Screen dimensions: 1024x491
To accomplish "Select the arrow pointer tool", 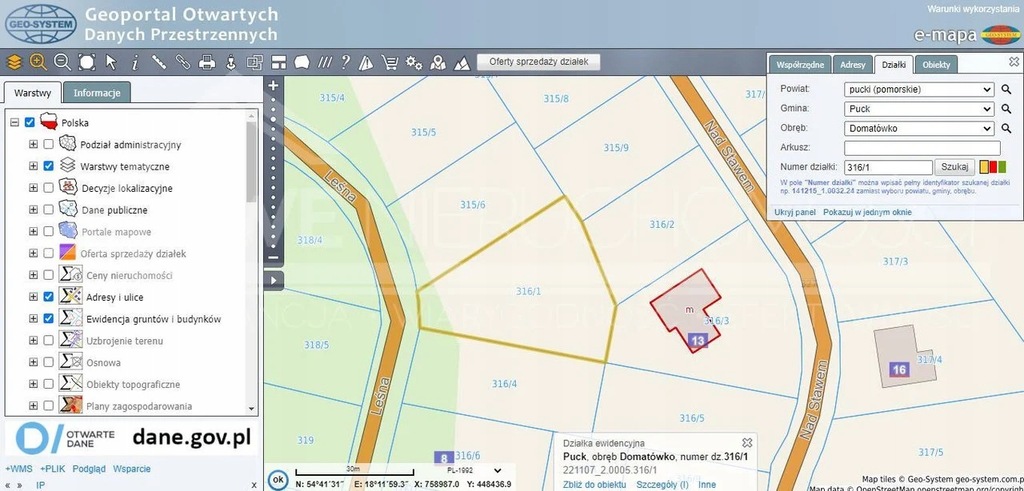I will point(111,63).
